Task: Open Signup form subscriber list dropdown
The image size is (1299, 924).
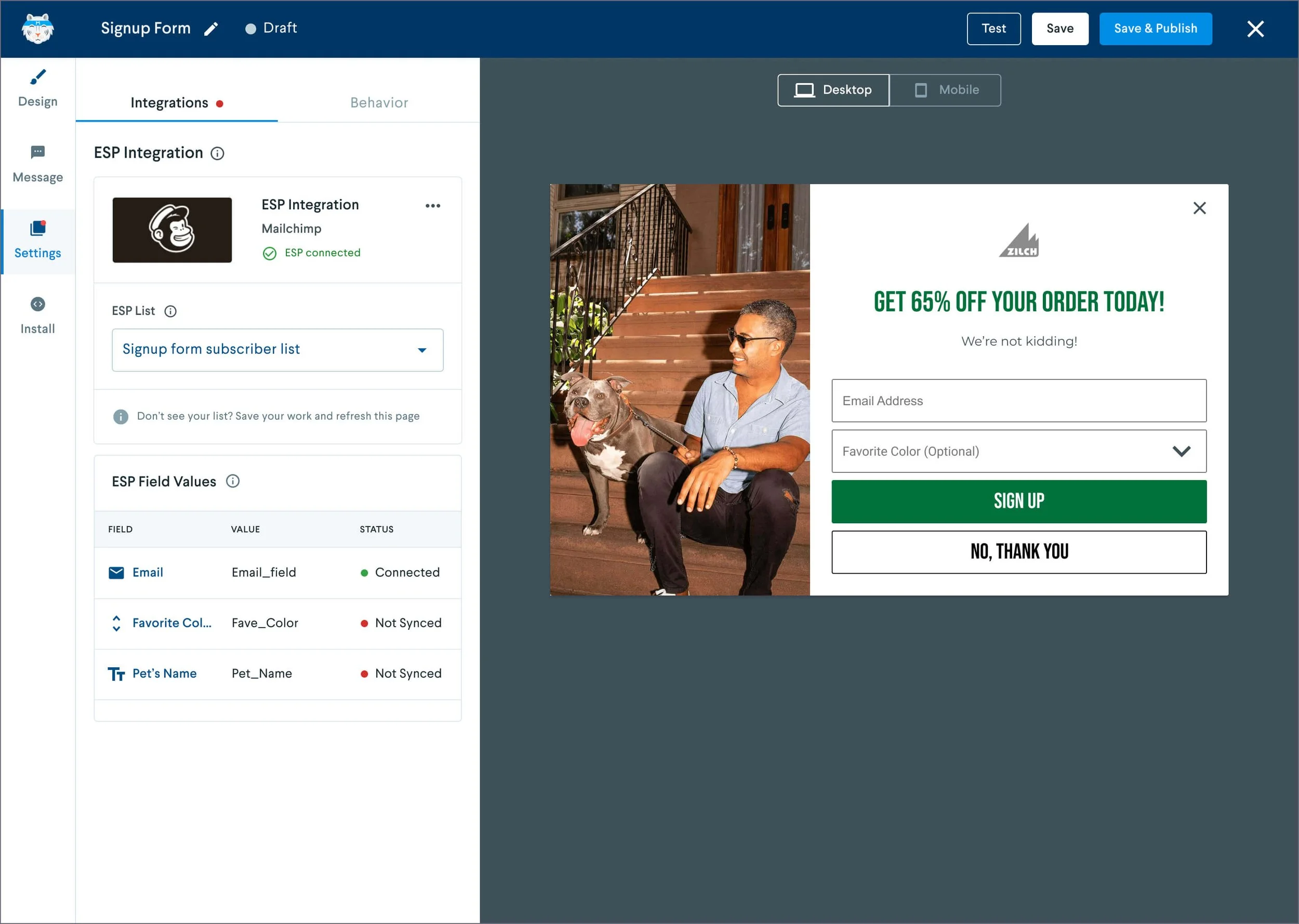Action: [x=277, y=350]
